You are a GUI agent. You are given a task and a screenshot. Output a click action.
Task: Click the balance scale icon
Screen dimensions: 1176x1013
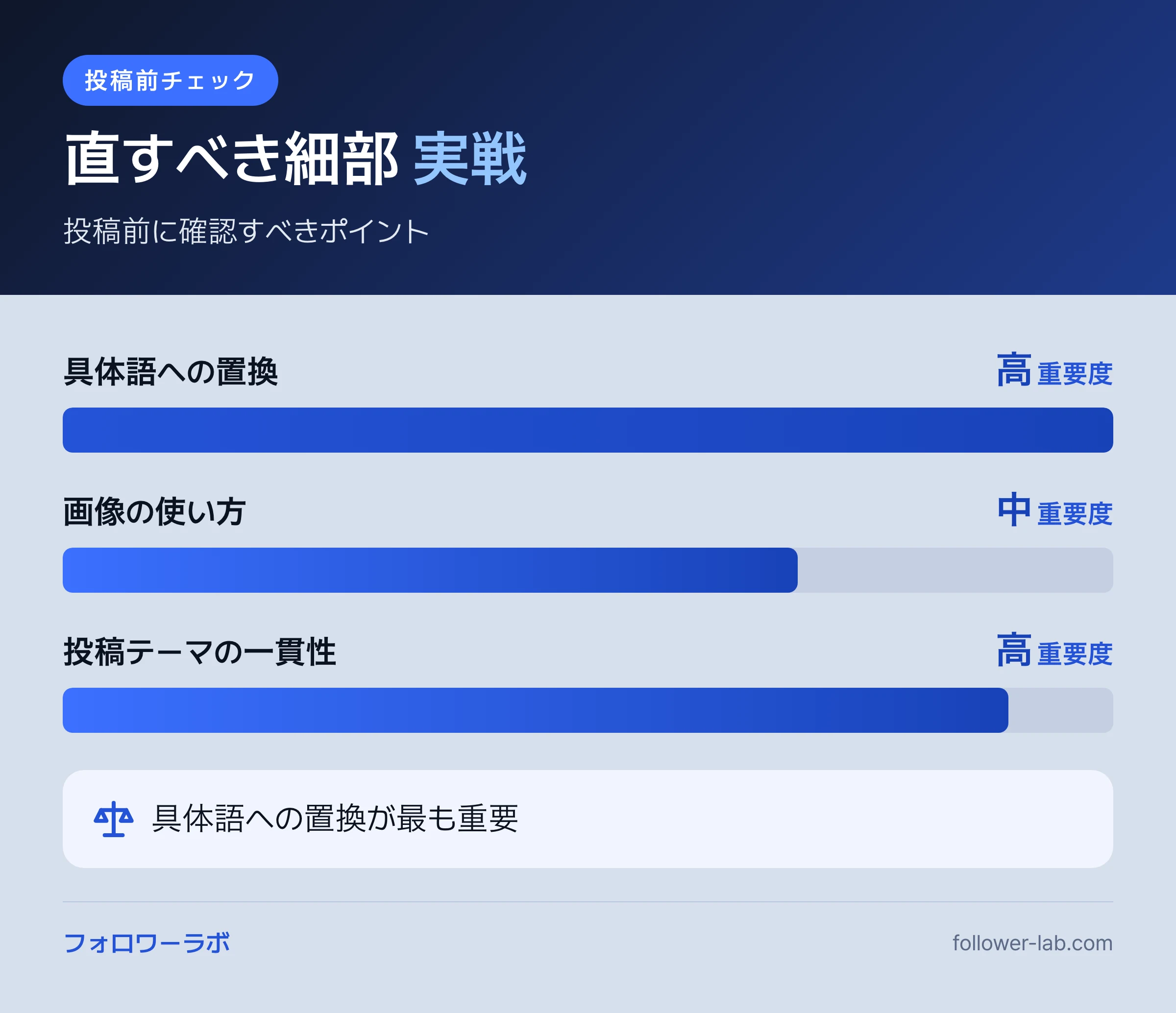(x=114, y=819)
